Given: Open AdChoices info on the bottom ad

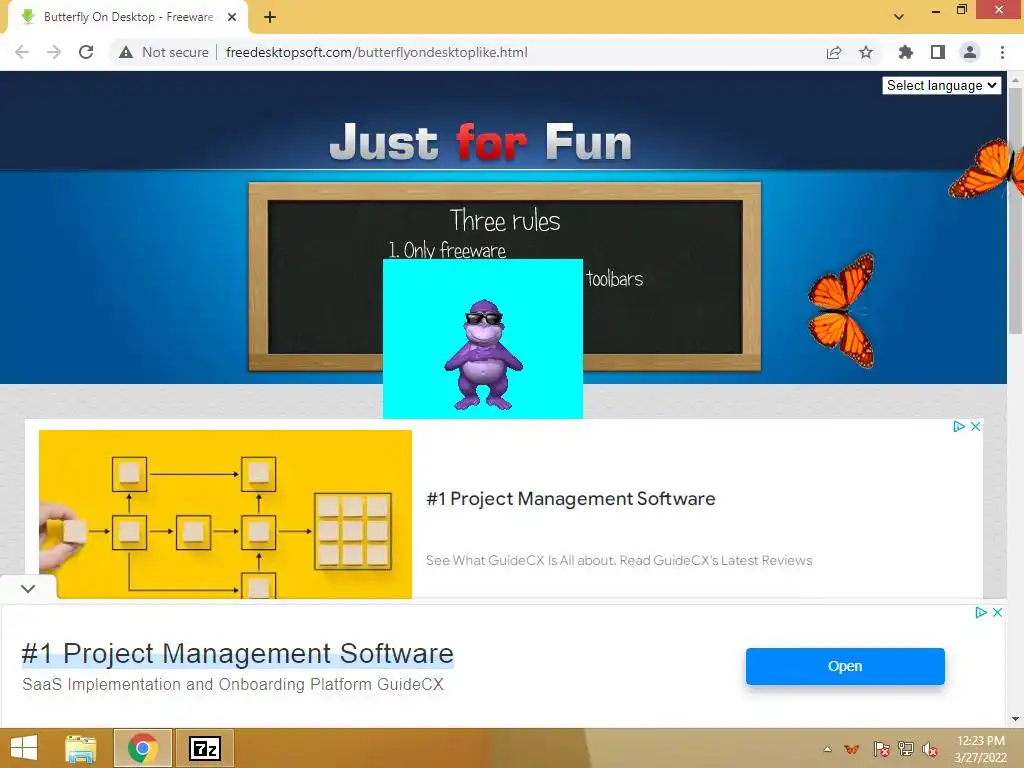Looking at the screenshot, I should point(980,613).
